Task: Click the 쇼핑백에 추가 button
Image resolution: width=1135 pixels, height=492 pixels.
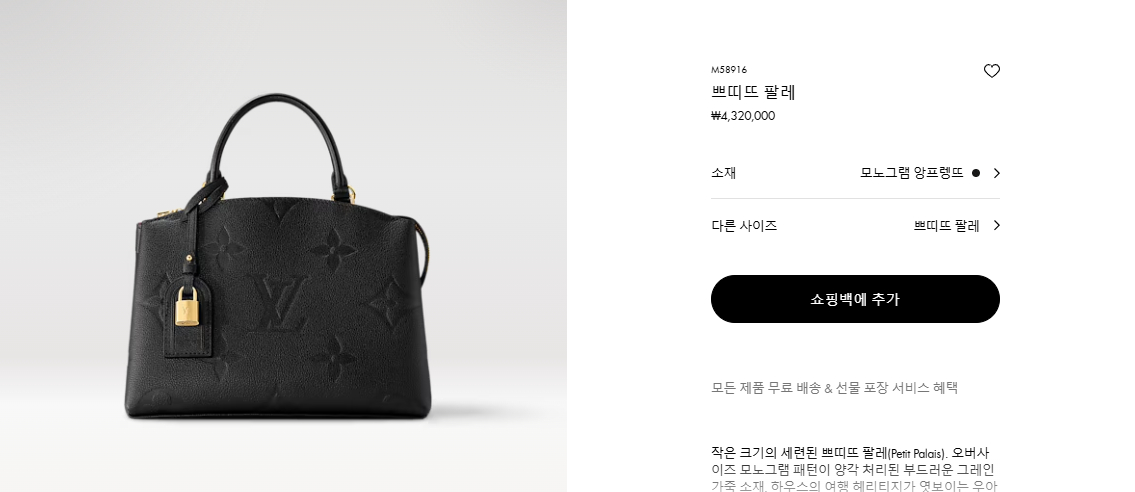Action: point(855,299)
